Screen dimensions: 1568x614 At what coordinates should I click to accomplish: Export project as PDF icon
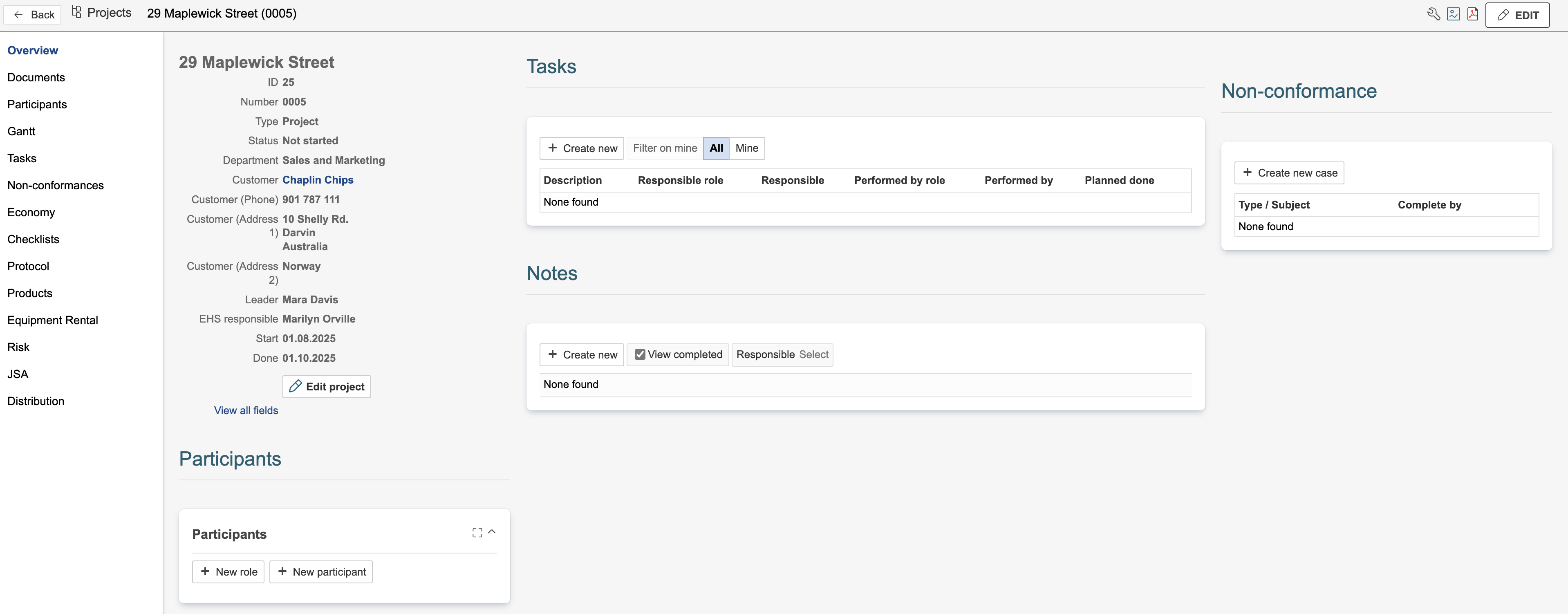pos(1472,14)
